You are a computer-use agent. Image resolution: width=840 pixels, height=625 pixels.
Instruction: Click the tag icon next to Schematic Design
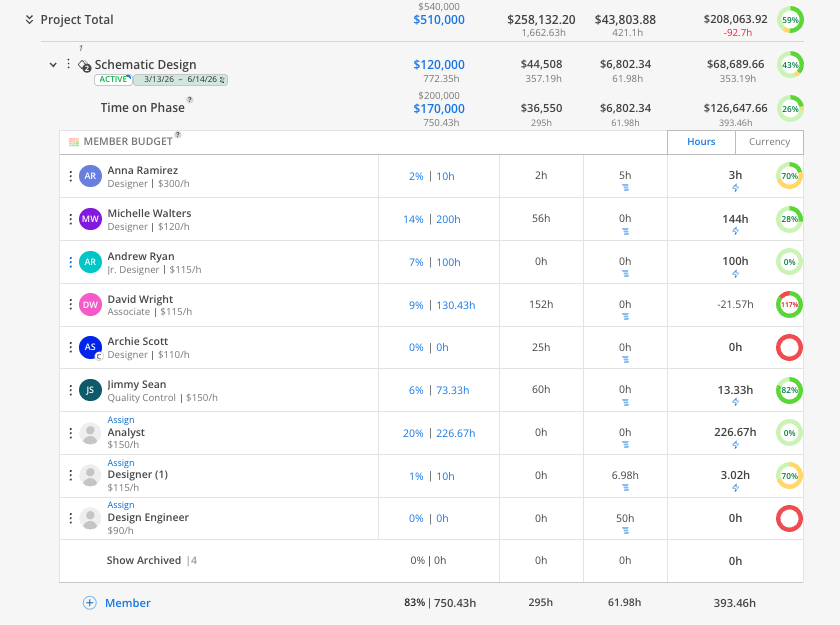point(84,66)
